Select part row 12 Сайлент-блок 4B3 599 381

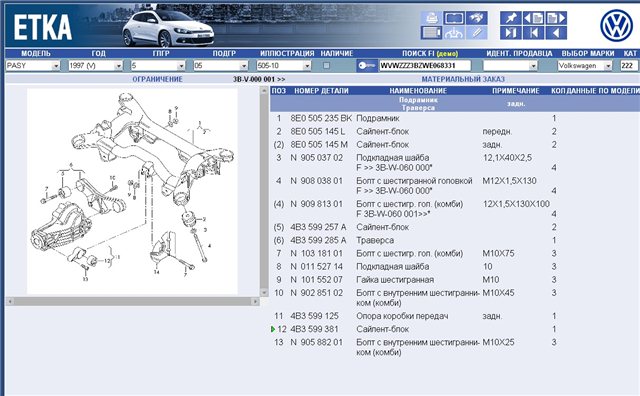(413, 329)
